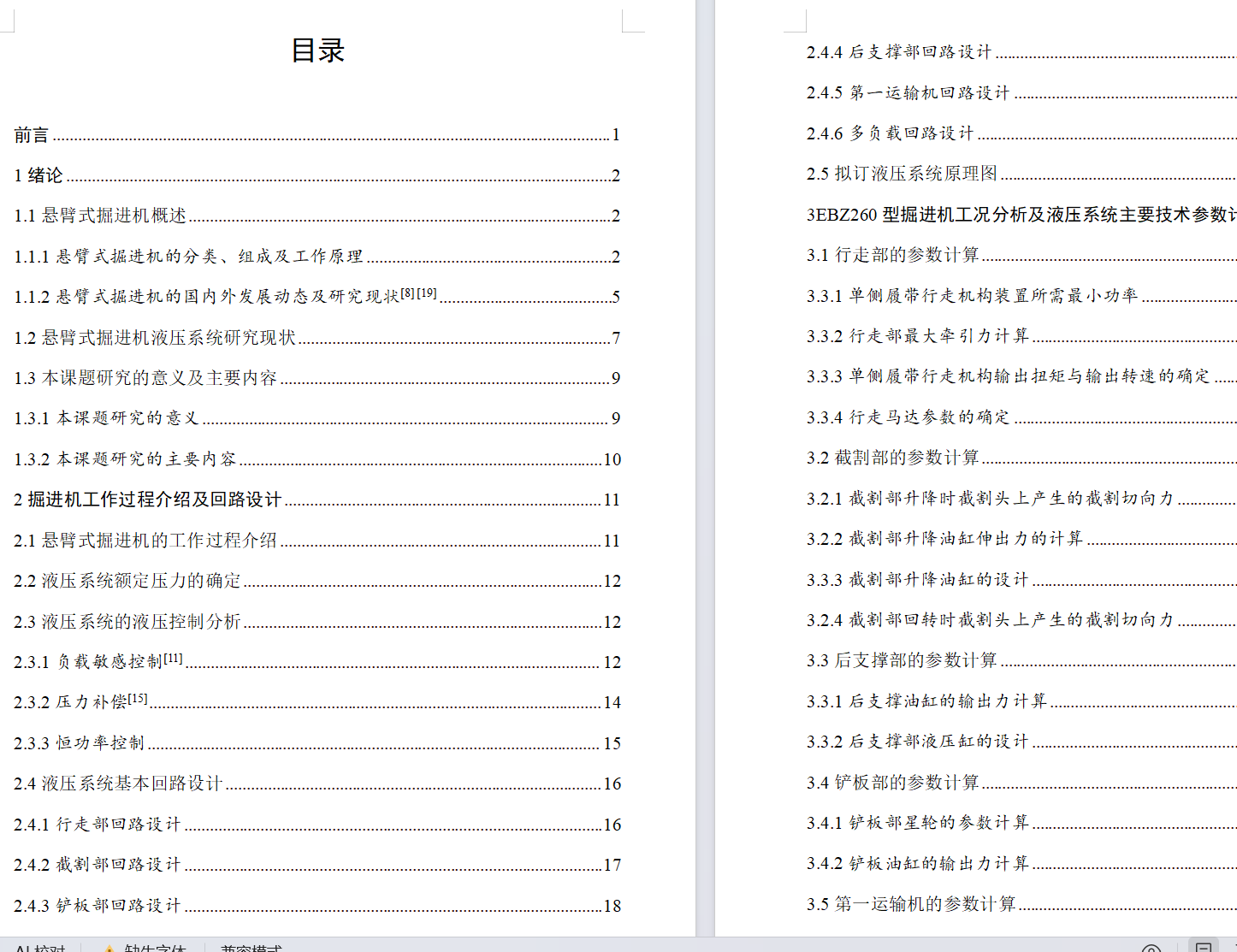The image size is (1237, 952).
Task: Click the 3EBZ260 型掘进机工况分析 chapter entry
Action: click(x=1021, y=215)
